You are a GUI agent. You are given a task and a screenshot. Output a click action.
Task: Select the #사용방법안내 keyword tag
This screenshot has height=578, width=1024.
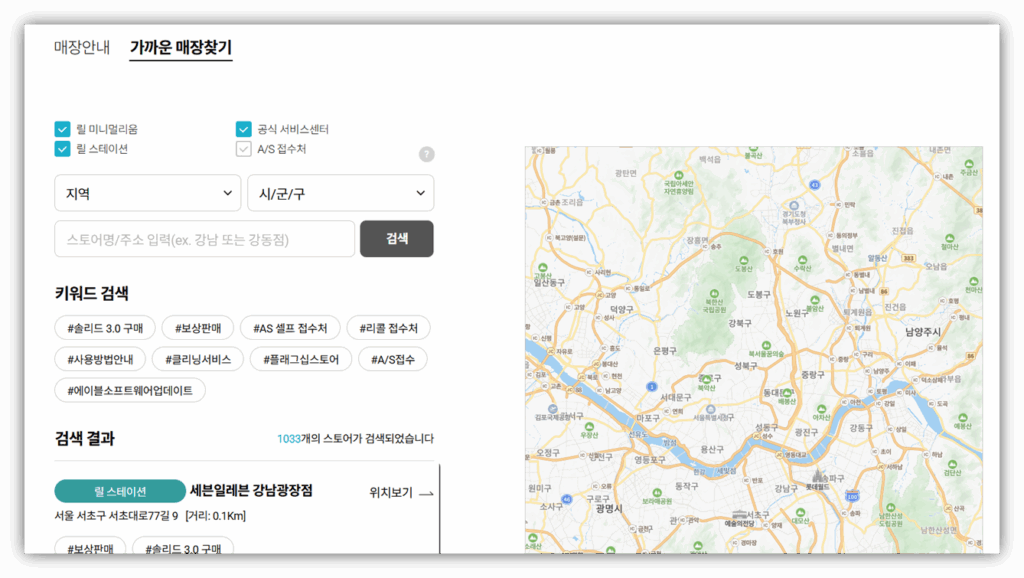click(100, 359)
